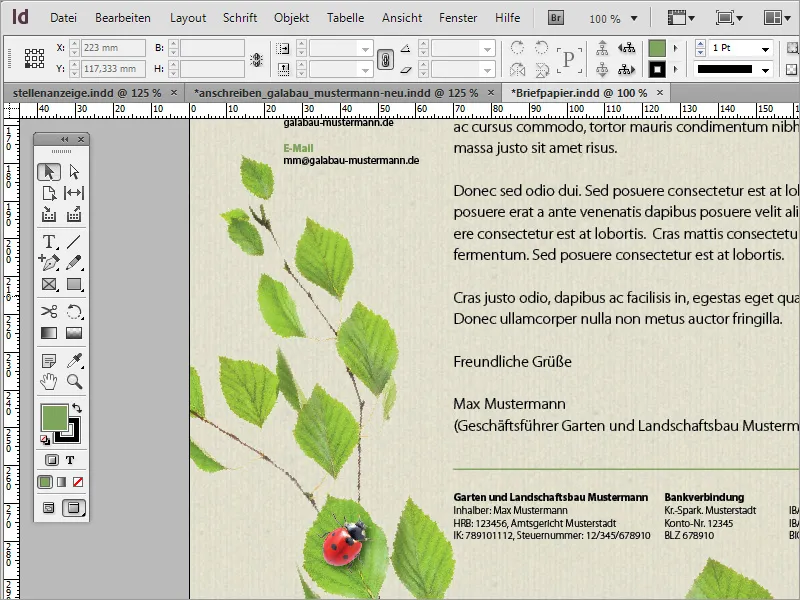Reset to default fill and stroke
Image resolution: width=800 pixels, height=600 pixels.
tap(45, 439)
